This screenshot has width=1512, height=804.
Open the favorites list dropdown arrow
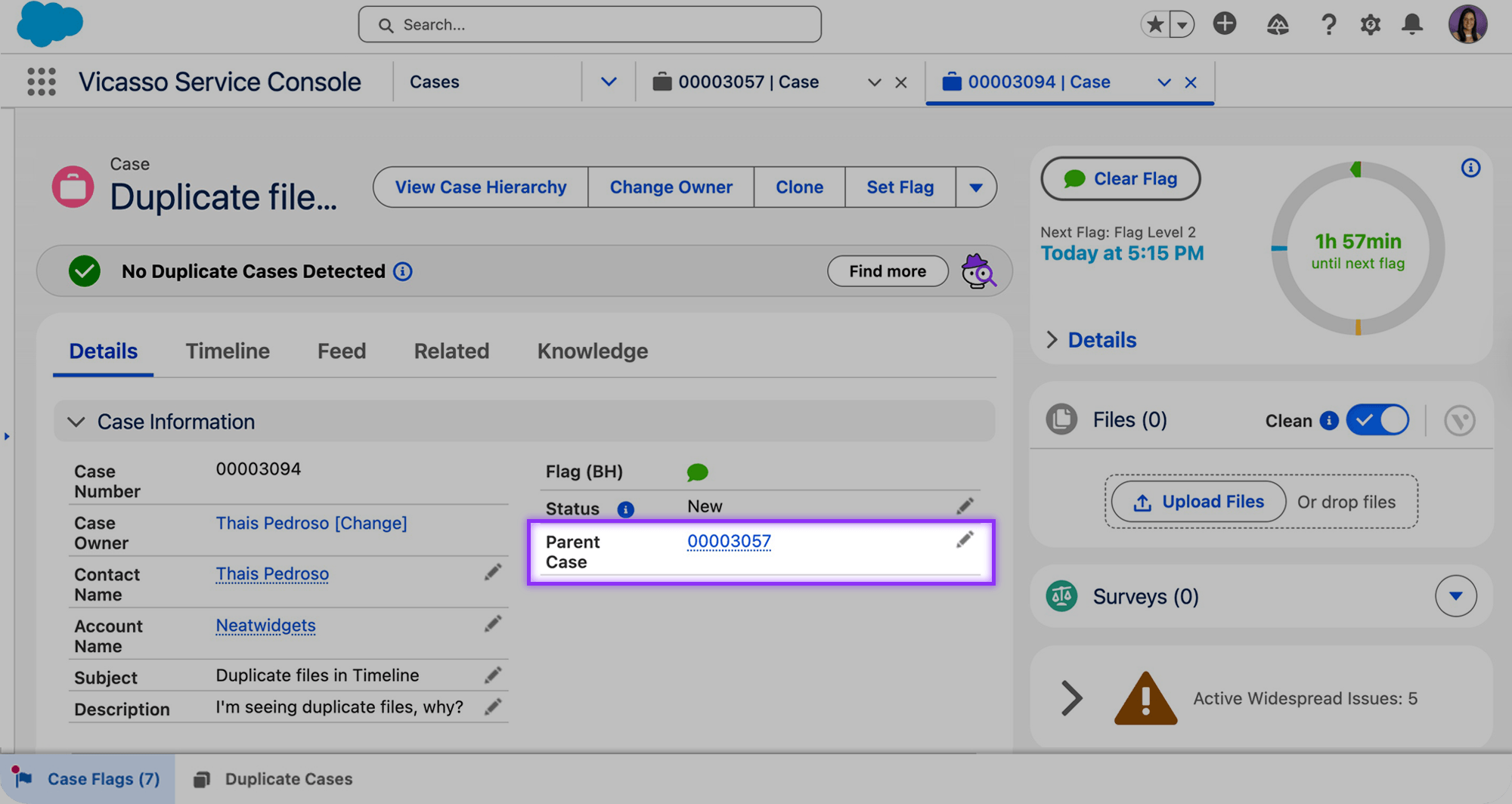tap(1182, 25)
